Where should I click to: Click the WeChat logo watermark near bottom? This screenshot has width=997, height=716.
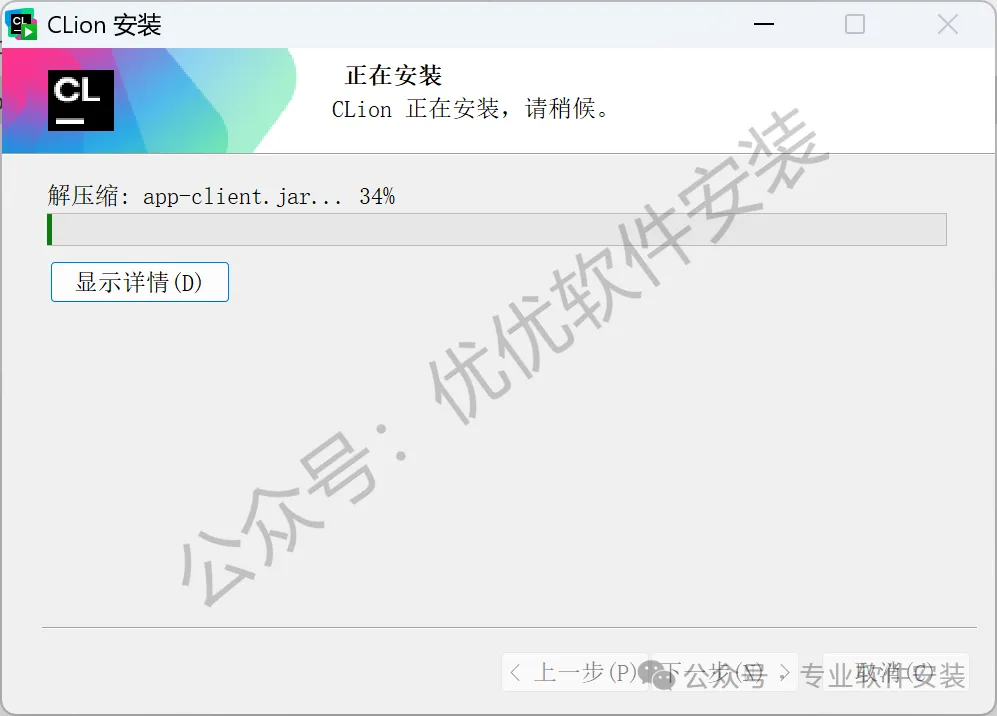point(658,675)
